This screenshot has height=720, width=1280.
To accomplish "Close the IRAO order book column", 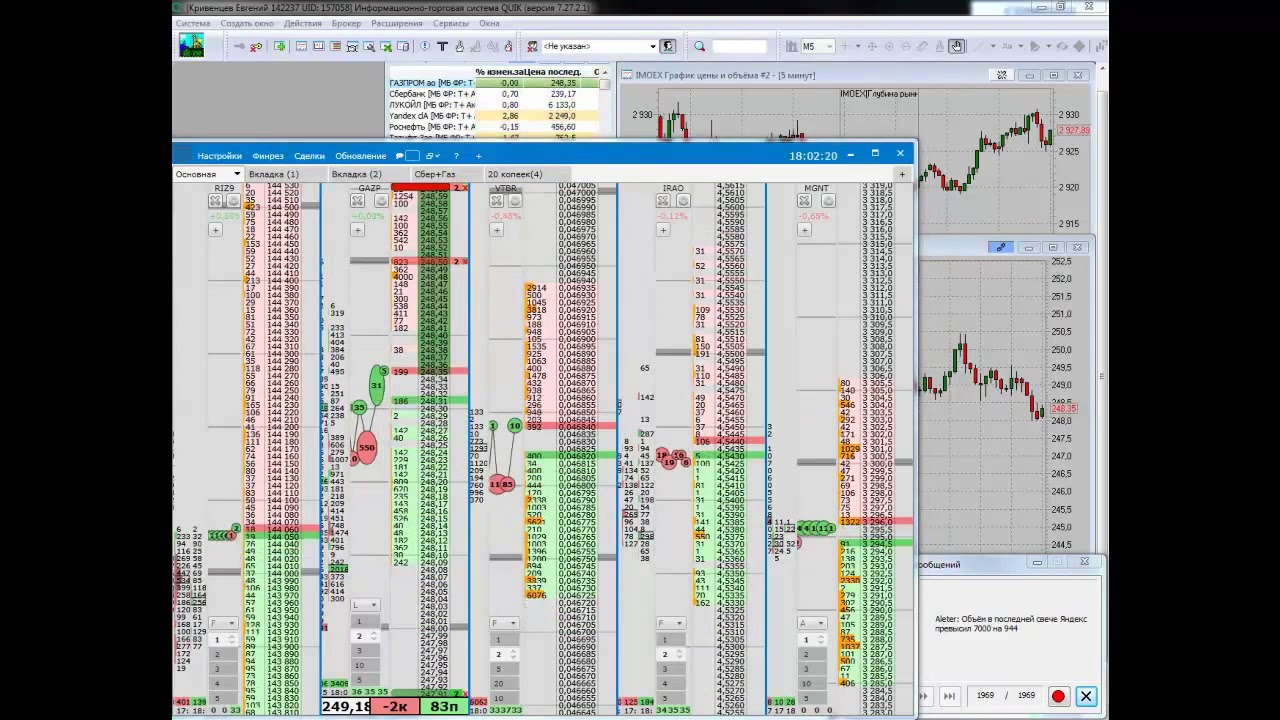I will [663, 201].
